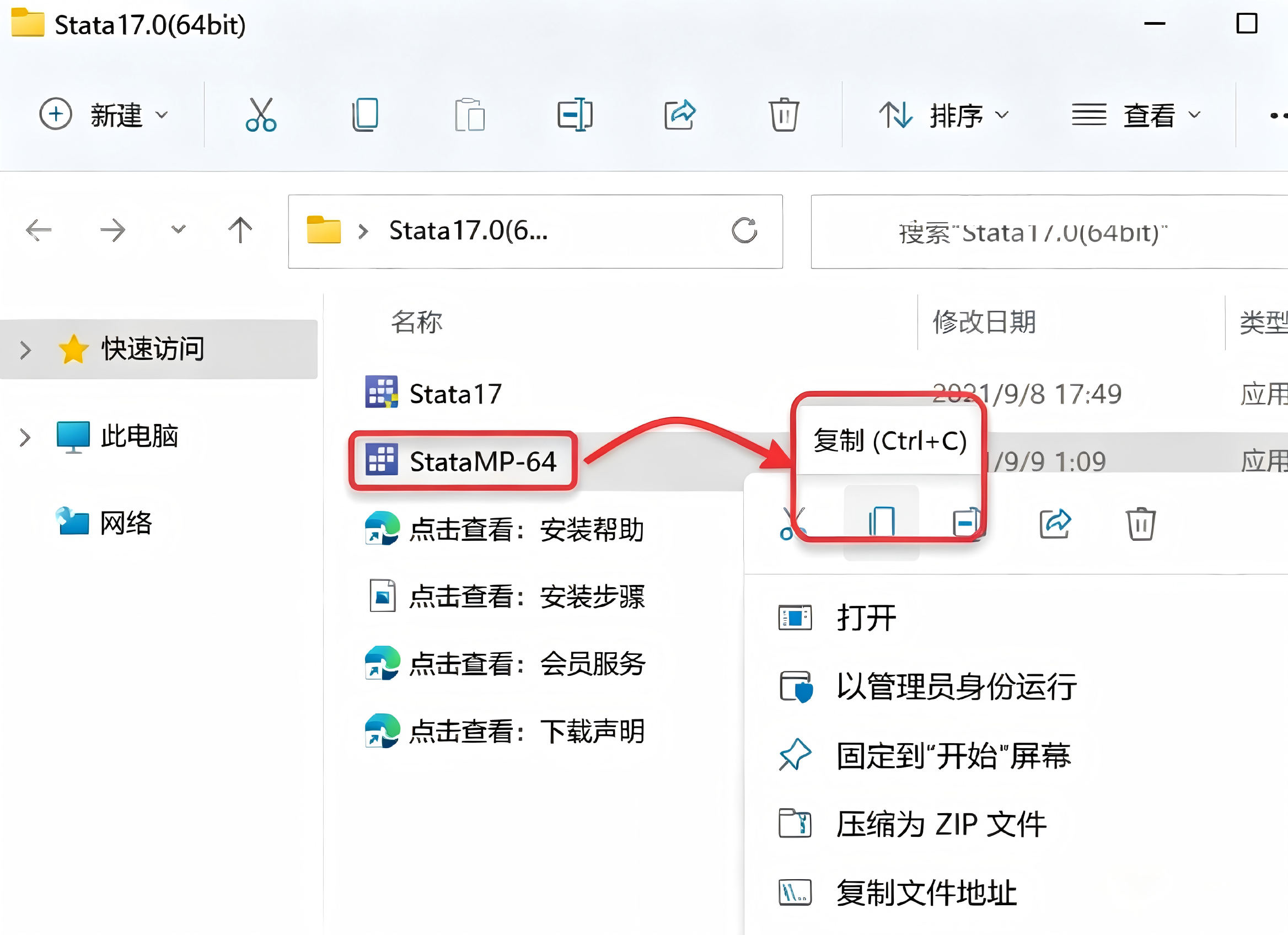Expand the 此电脑 tree node
This screenshot has width=1288, height=935.
pos(25,437)
